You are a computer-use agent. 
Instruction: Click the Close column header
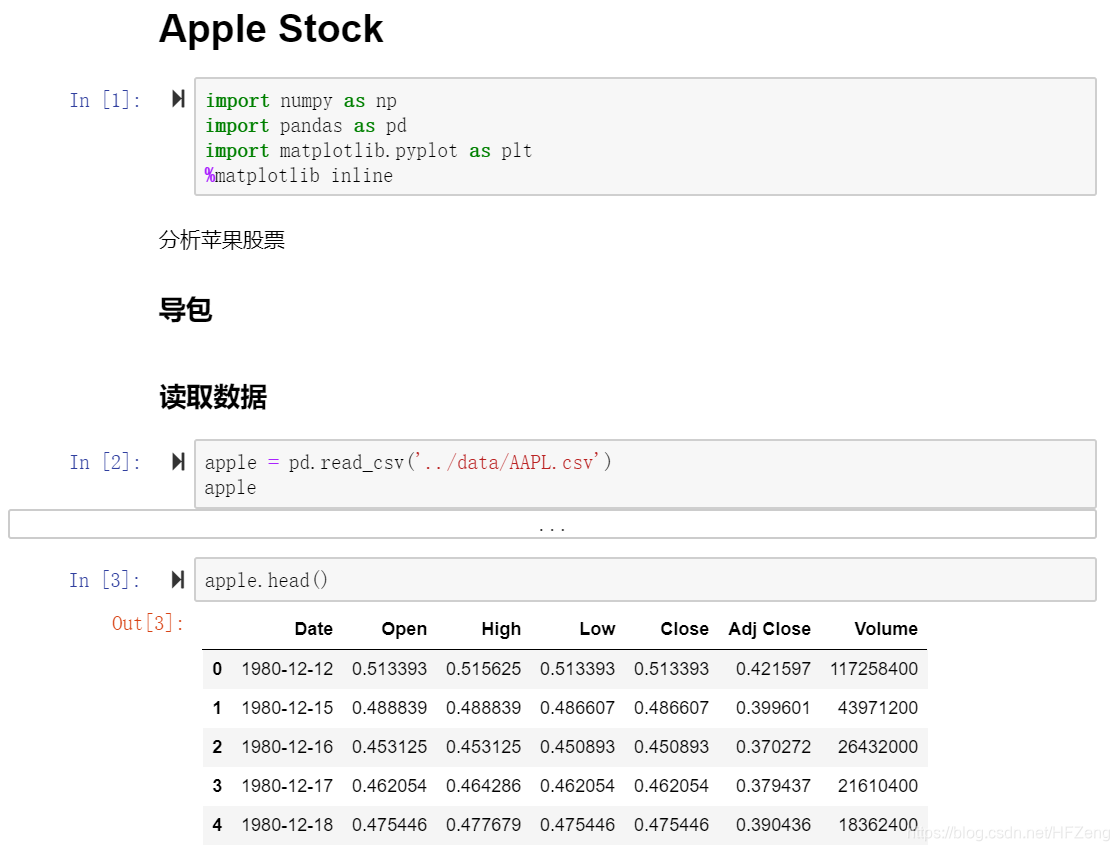(x=684, y=629)
